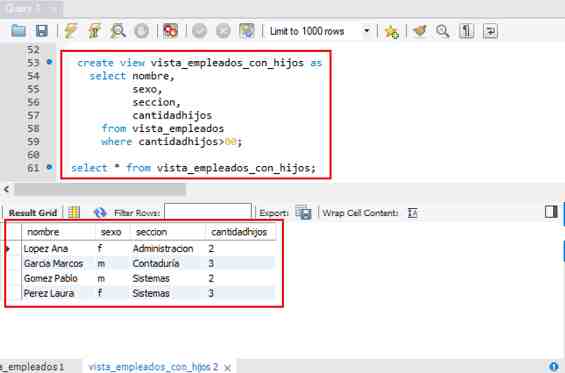The width and height of the screenshot is (565, 373).
Task: Select the Lopez Ana cell
Action: click(58, 249)
